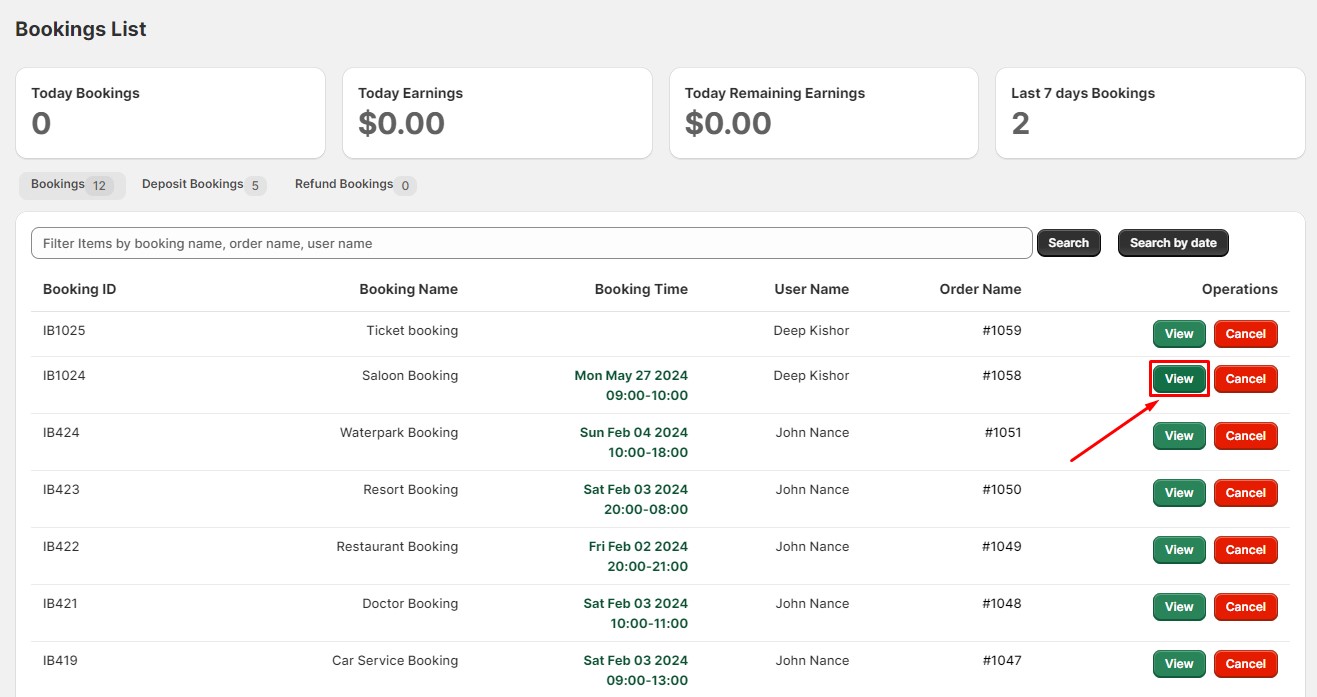View the Ticket booking IB1025
This screenshot has height=697, width=1317.
pyautogui.click(x=1179, y=334)
